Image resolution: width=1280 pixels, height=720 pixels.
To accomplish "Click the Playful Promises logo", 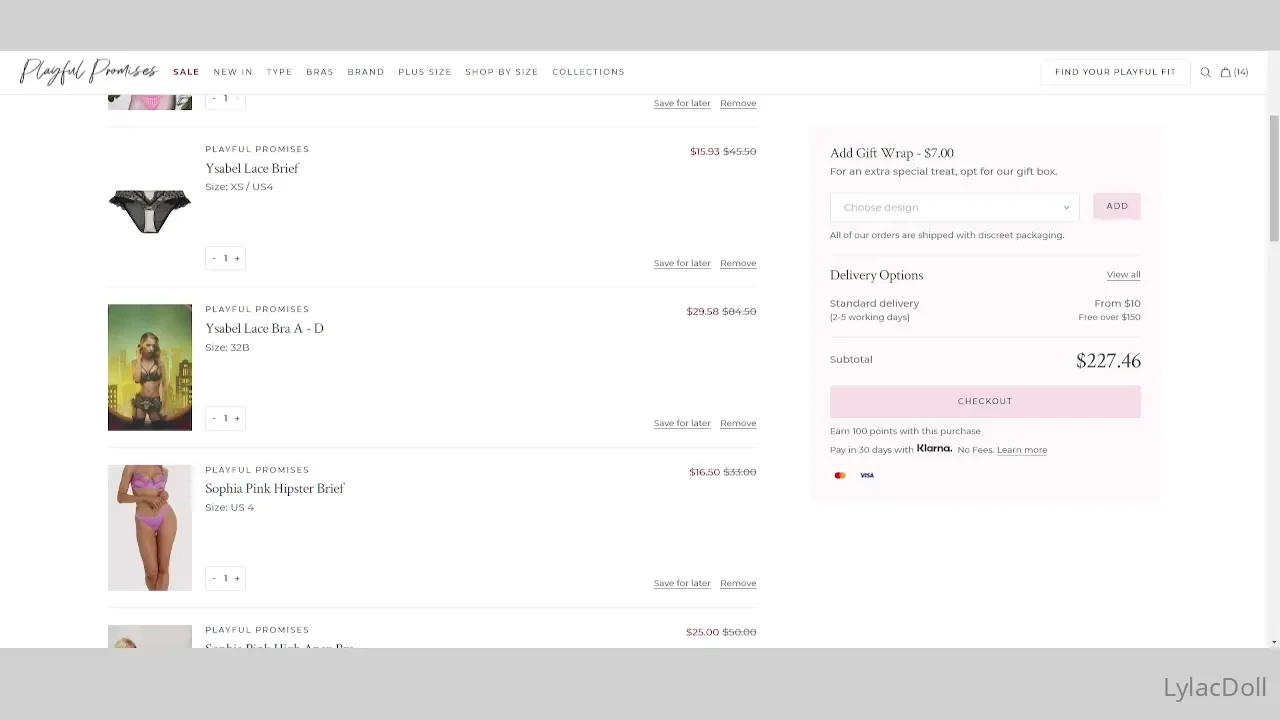I will click(89, 71).
